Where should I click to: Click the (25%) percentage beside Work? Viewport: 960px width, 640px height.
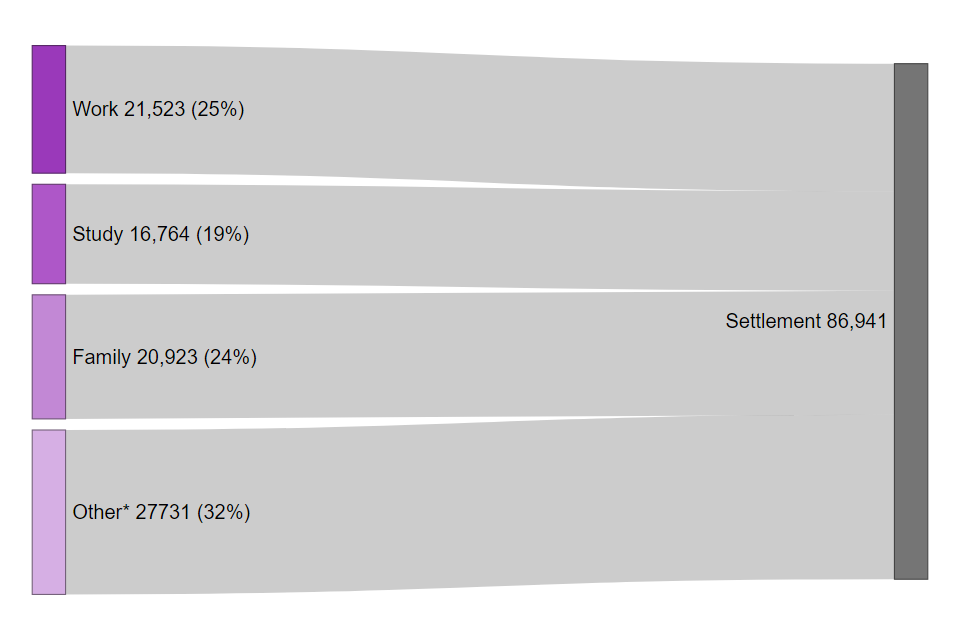tap(217, 109)
